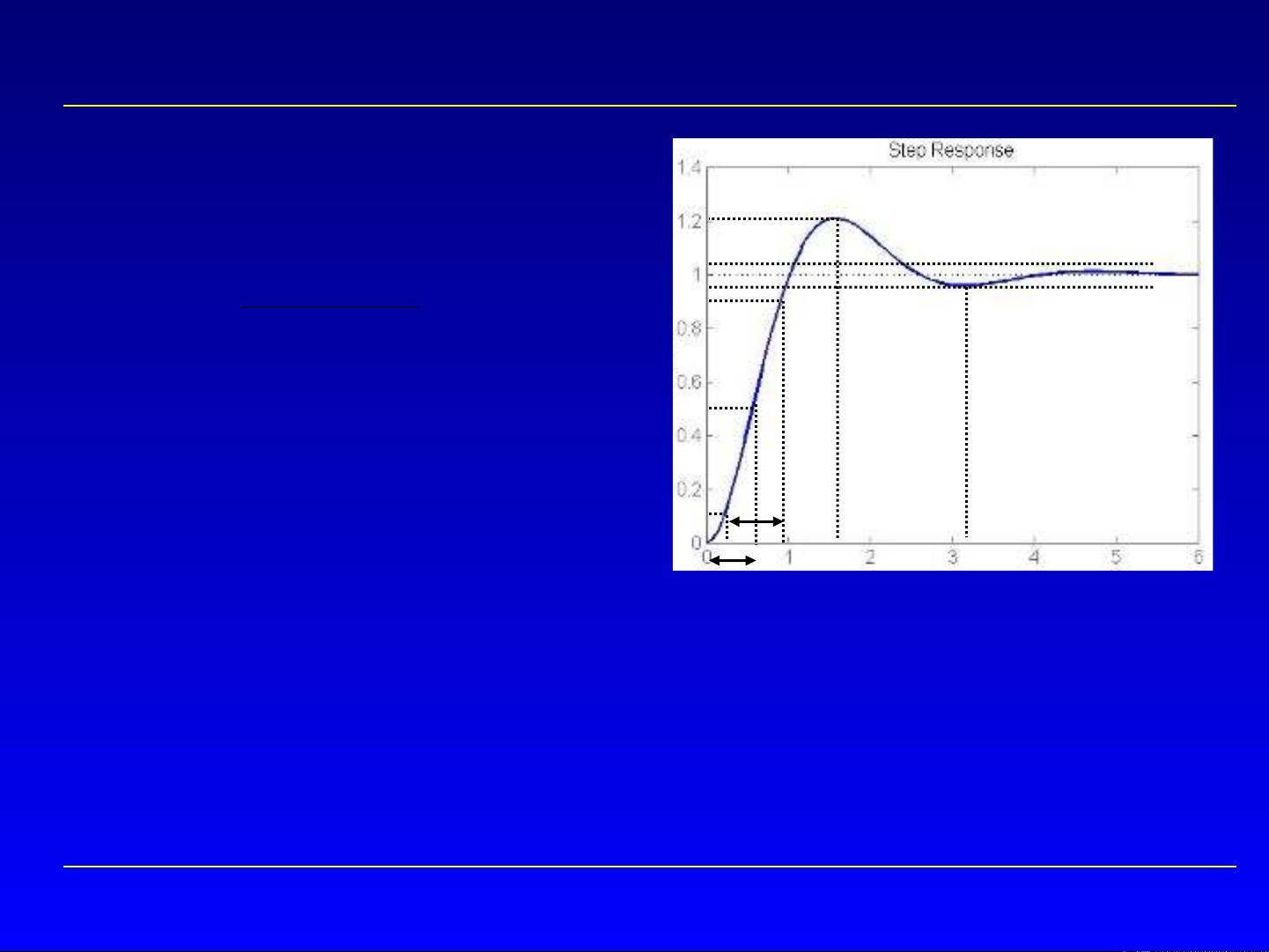This screenshot has width=1269, height=952.
Task: Click the black horizontal line left of the chart
Action: (330, 307)
